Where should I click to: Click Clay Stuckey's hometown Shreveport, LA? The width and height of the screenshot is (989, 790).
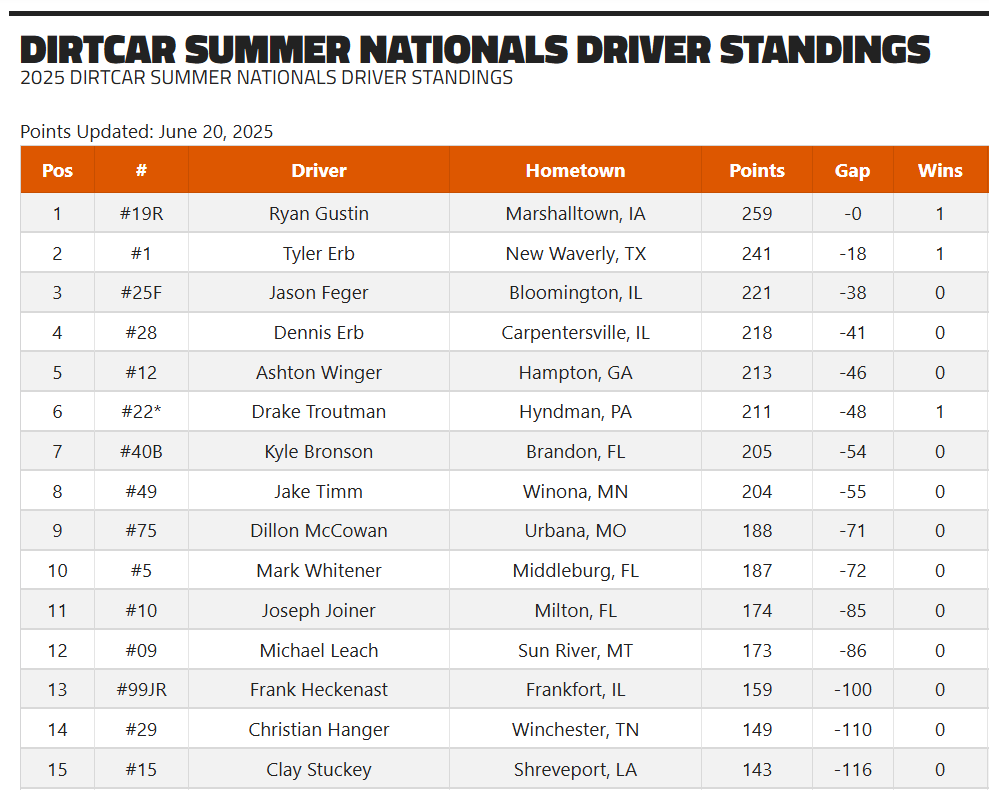coord(575,769)
